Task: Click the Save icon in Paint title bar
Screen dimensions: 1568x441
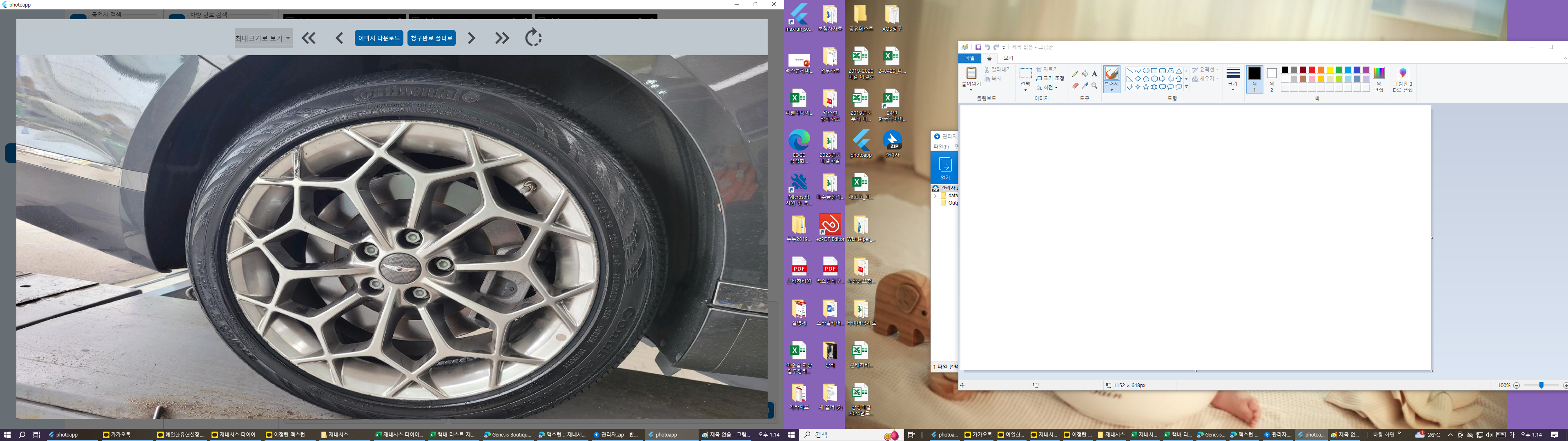Action: 978,47
